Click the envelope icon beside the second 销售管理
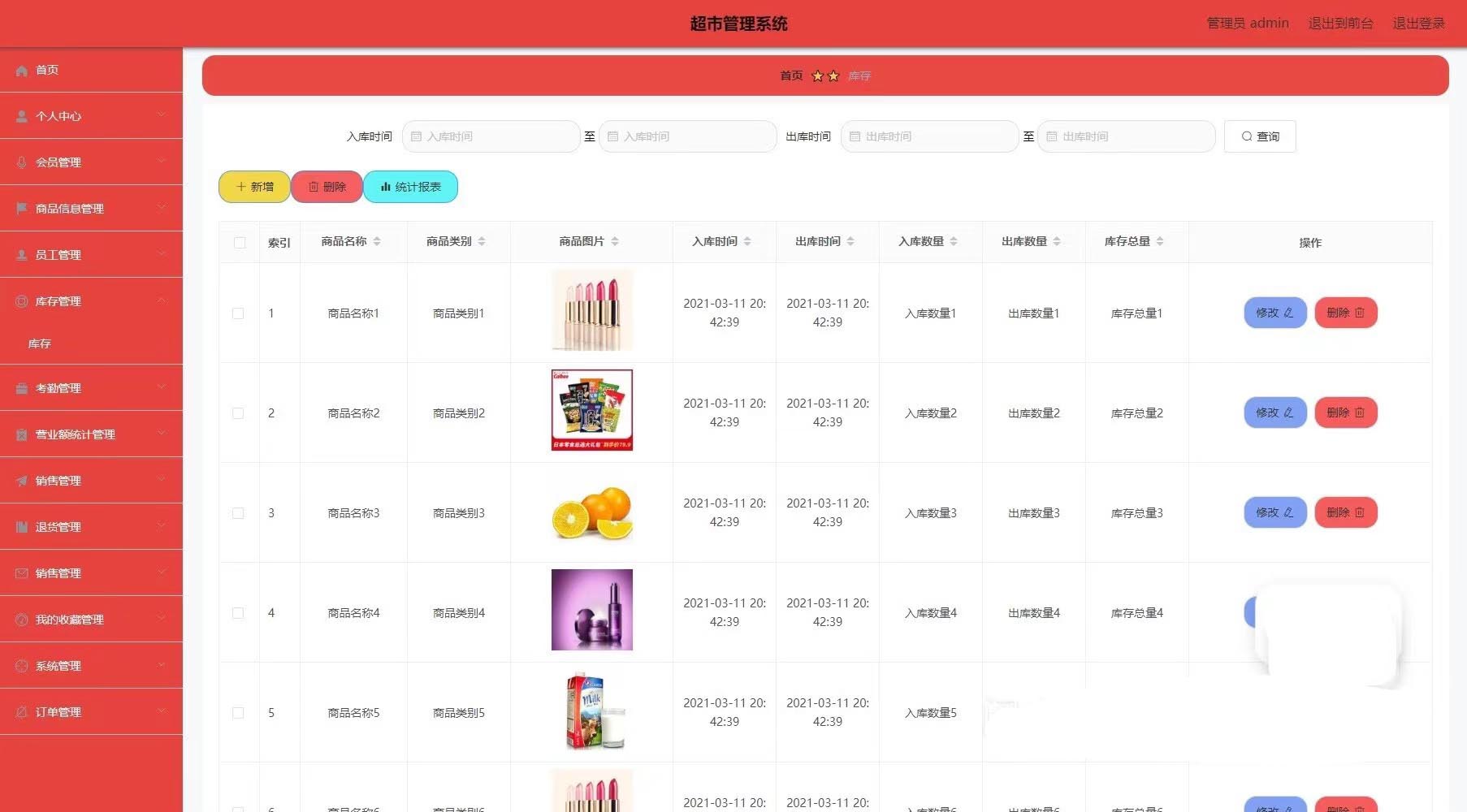The height and width of the screenshot is (812, 1467). (x=22, y=573)
